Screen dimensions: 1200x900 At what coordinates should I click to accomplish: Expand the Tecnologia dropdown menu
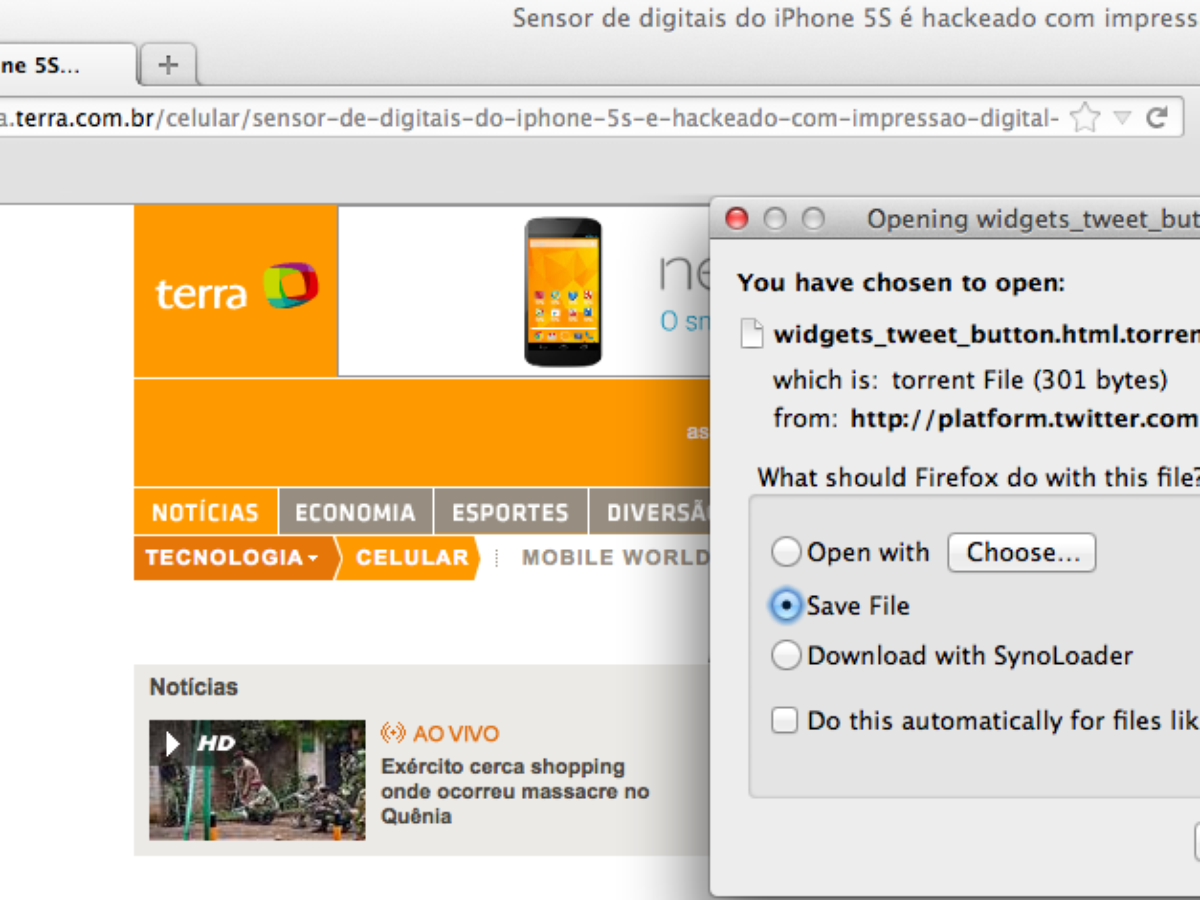[232, 558]
